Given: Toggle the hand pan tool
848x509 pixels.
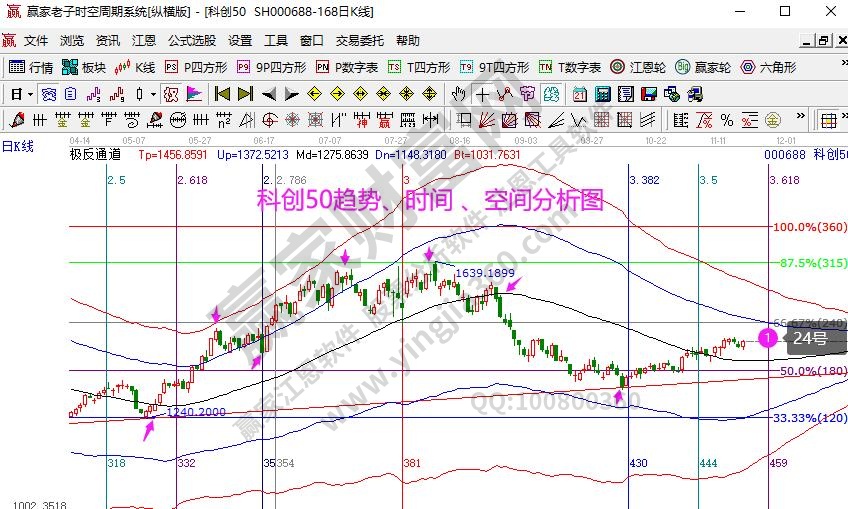Looking at the screenshot, I should 459,95.
